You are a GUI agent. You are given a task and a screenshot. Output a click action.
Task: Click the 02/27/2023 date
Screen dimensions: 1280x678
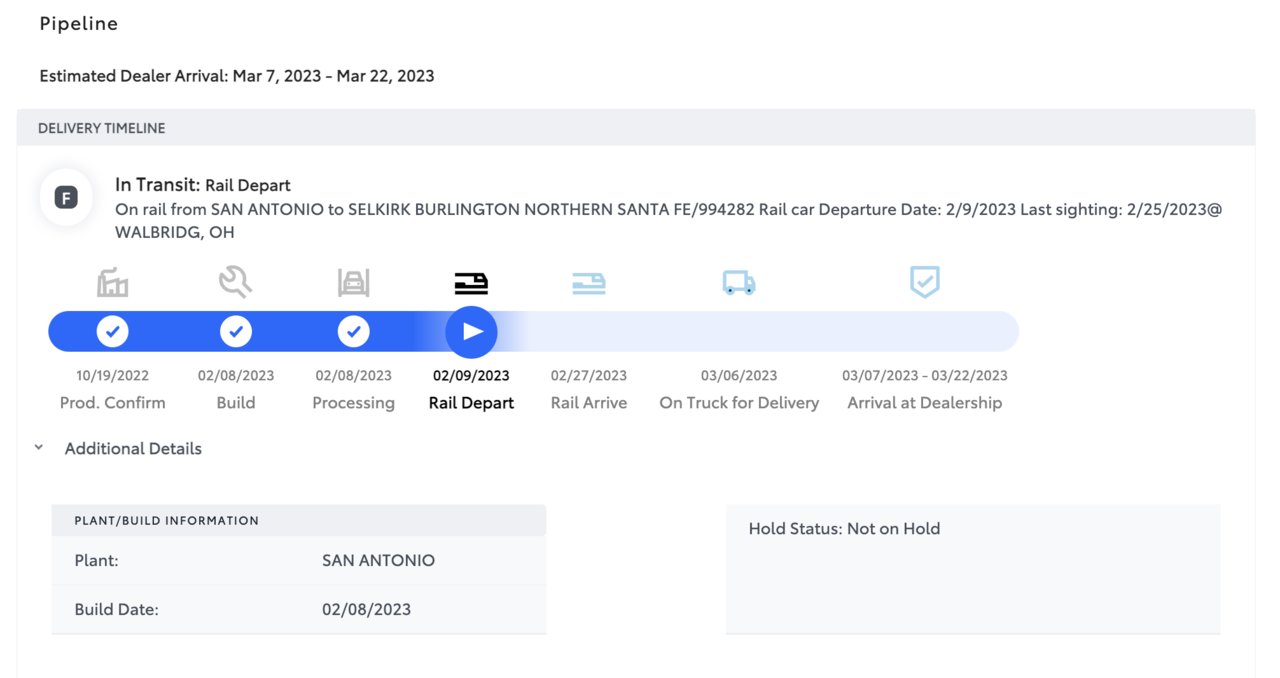589,376
